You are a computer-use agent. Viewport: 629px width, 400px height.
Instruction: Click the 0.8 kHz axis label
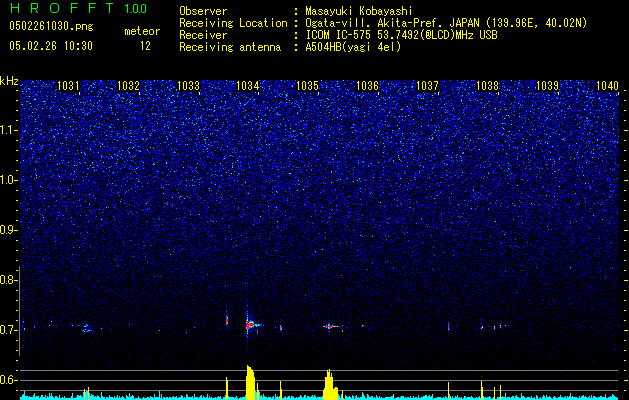point(8,280)
